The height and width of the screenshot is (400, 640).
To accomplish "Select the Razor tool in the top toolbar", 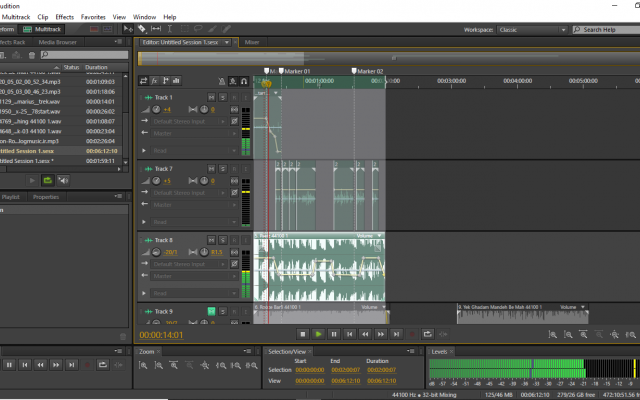I will tap(142, 29).
